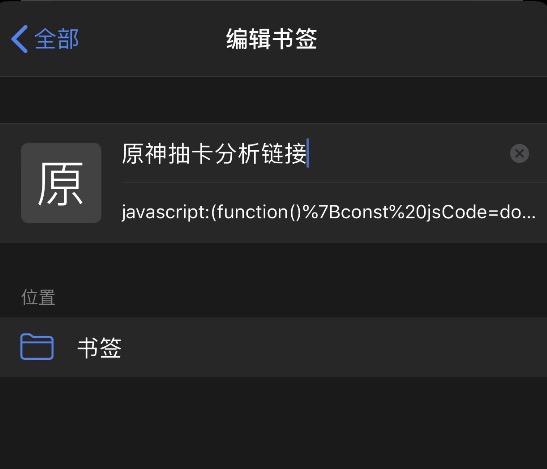The image size is (547, 469).
Task: Select the blue folder icon under 位置
Action: pos(37,347)
